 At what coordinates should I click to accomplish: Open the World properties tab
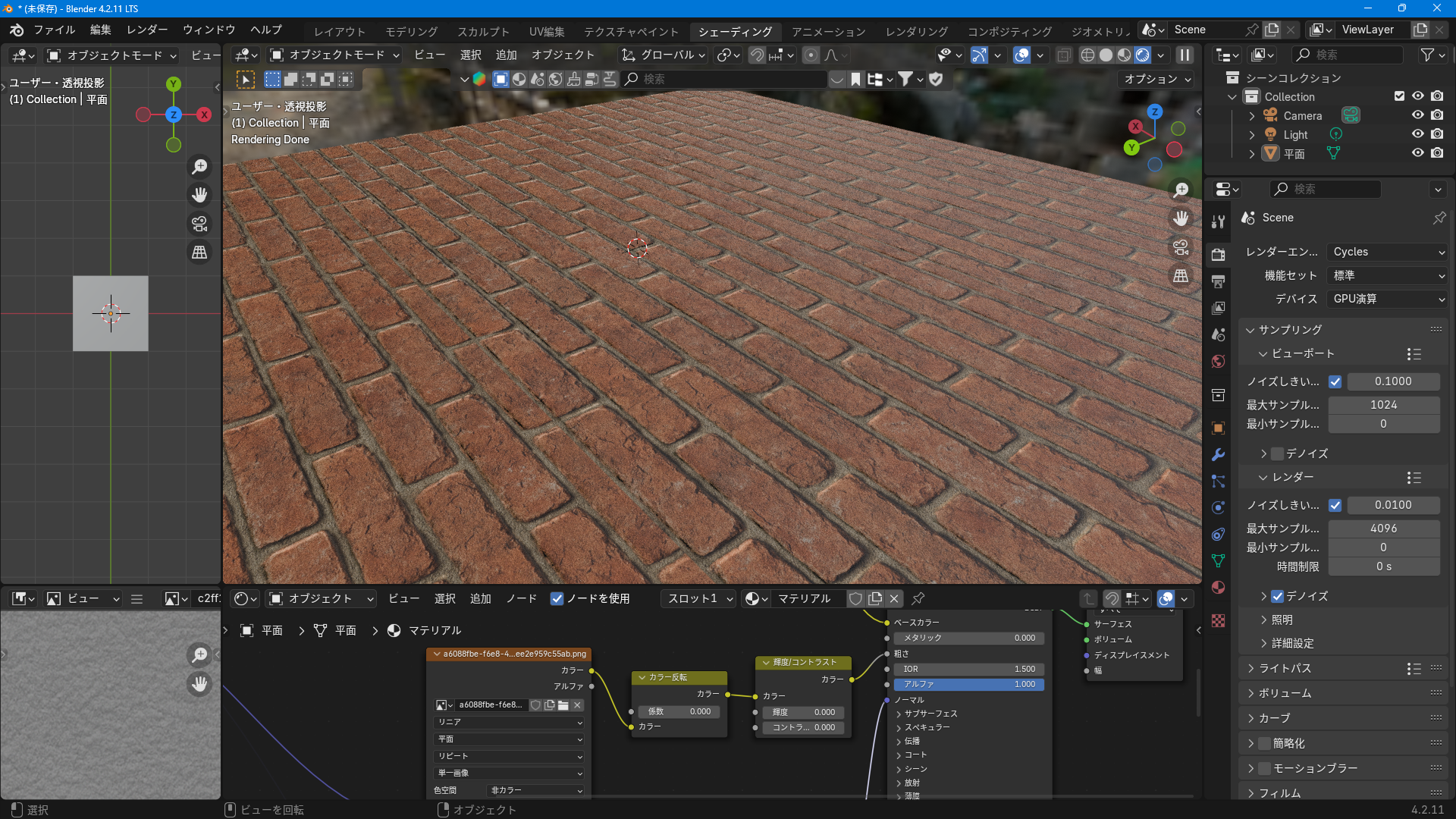point(1218,361)
